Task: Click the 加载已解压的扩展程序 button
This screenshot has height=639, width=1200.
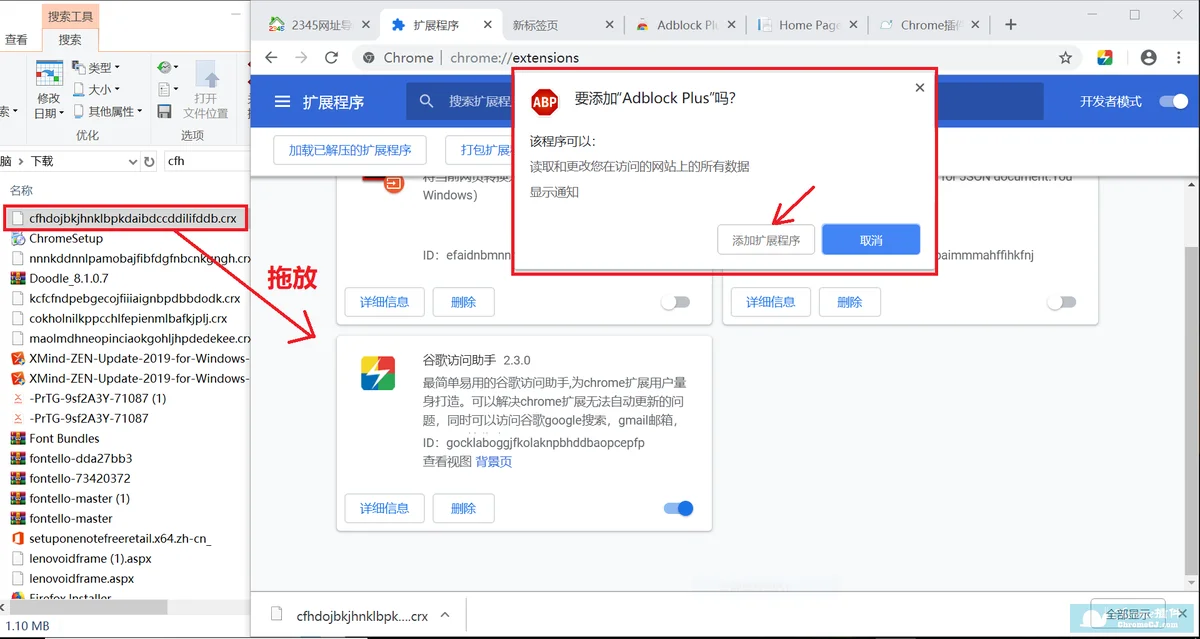Action: [x=350, y=150]
